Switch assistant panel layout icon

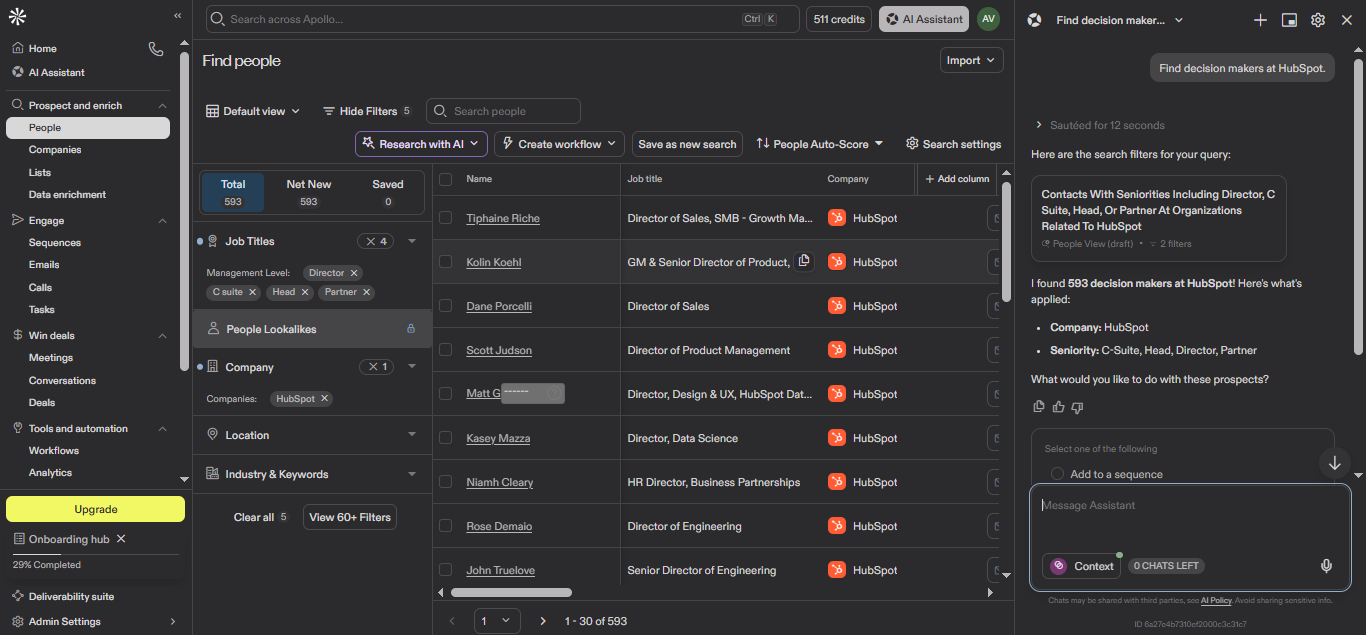(x=1289, y=20)
